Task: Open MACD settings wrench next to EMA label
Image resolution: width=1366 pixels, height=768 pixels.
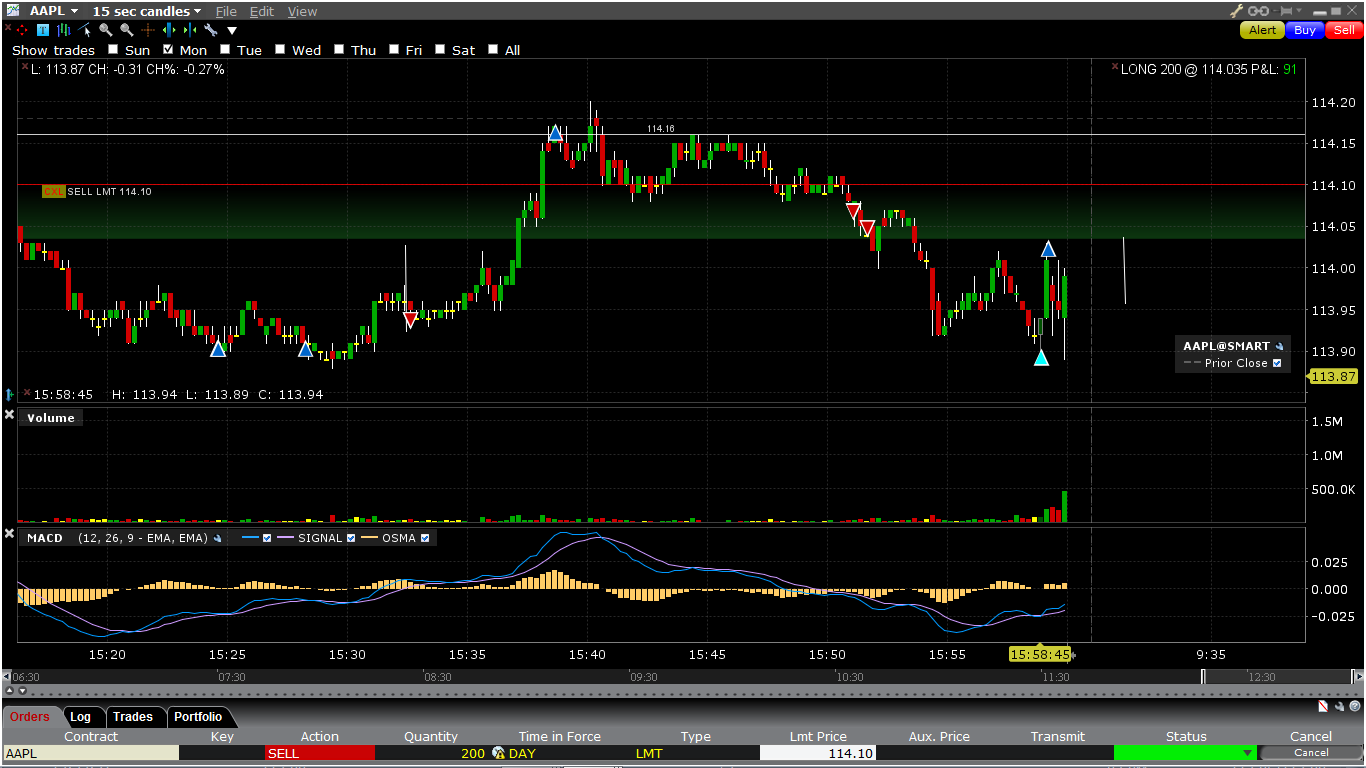Action: coord(217,538)
